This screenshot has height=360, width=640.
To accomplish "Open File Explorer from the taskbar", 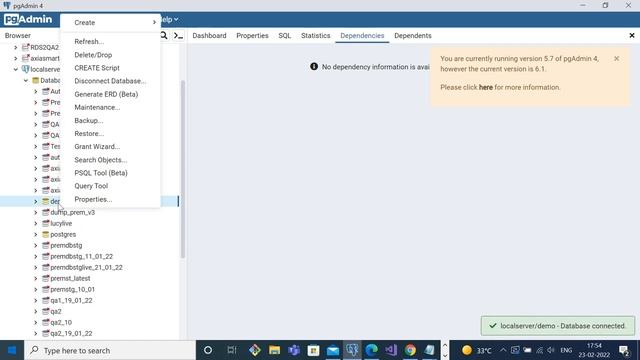I will click(274, 350).
